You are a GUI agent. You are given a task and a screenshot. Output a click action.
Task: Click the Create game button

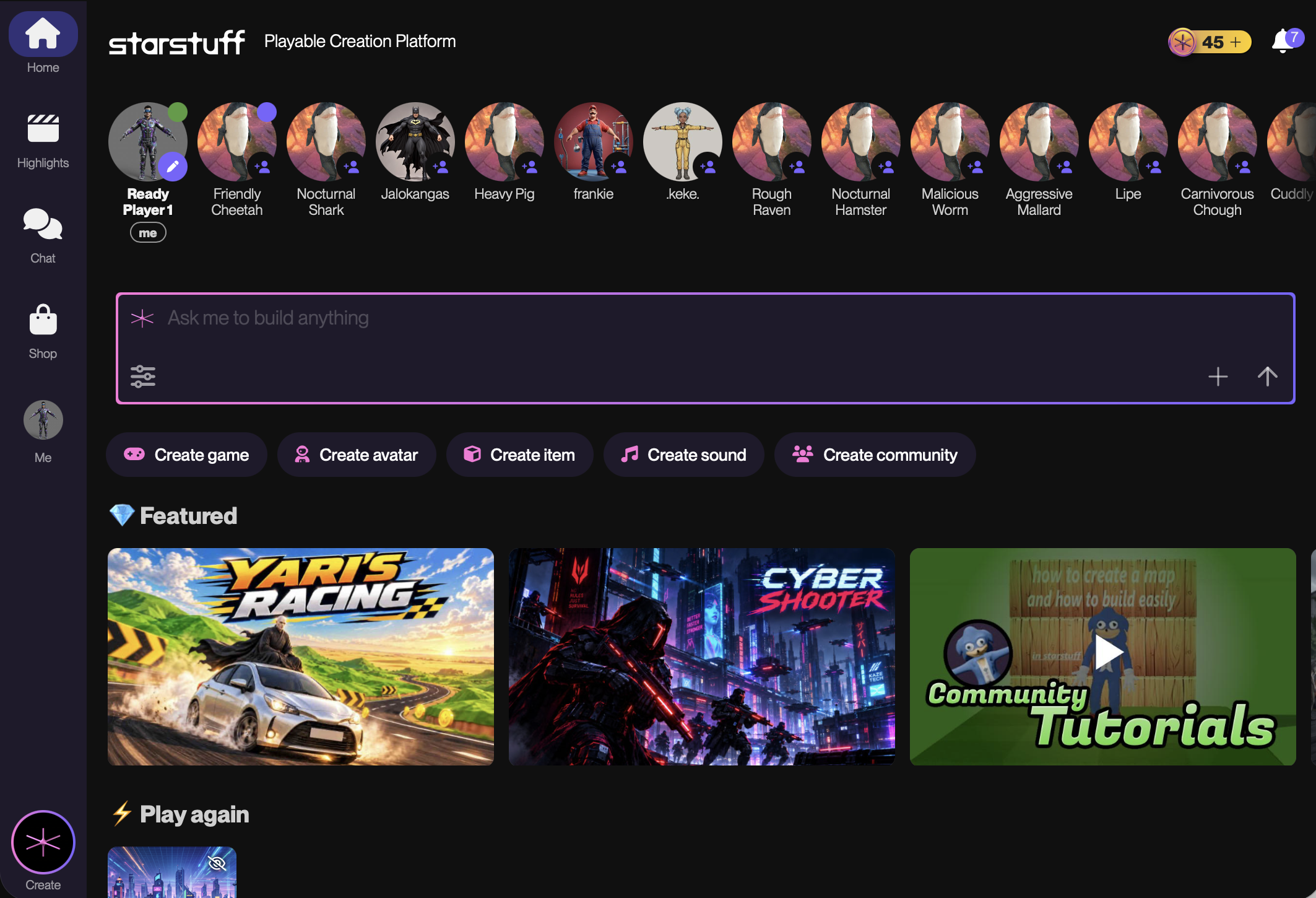click(186, 455)
